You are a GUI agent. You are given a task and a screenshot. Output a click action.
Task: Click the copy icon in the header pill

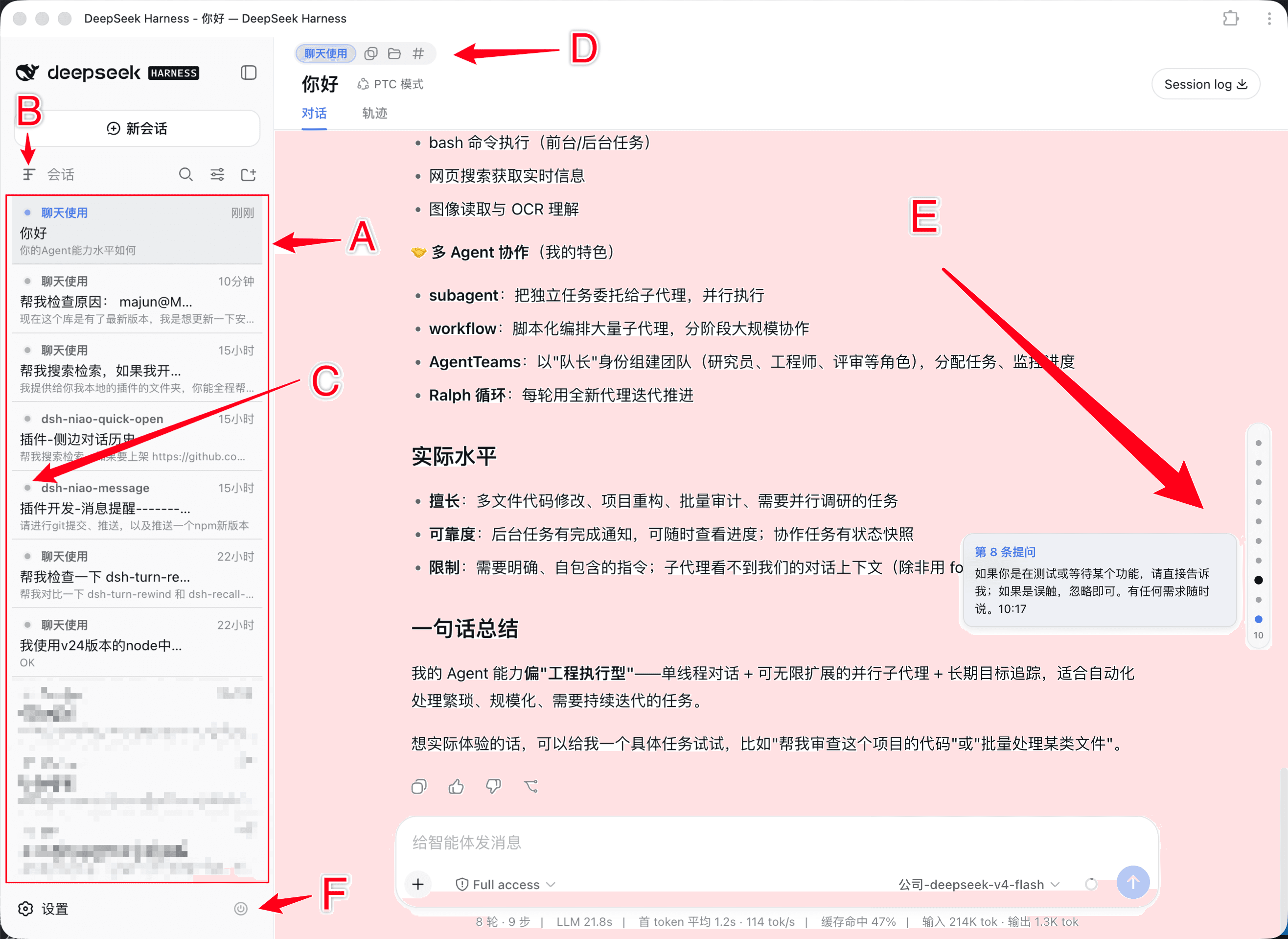pyautogui.click(x=371, y=53)
